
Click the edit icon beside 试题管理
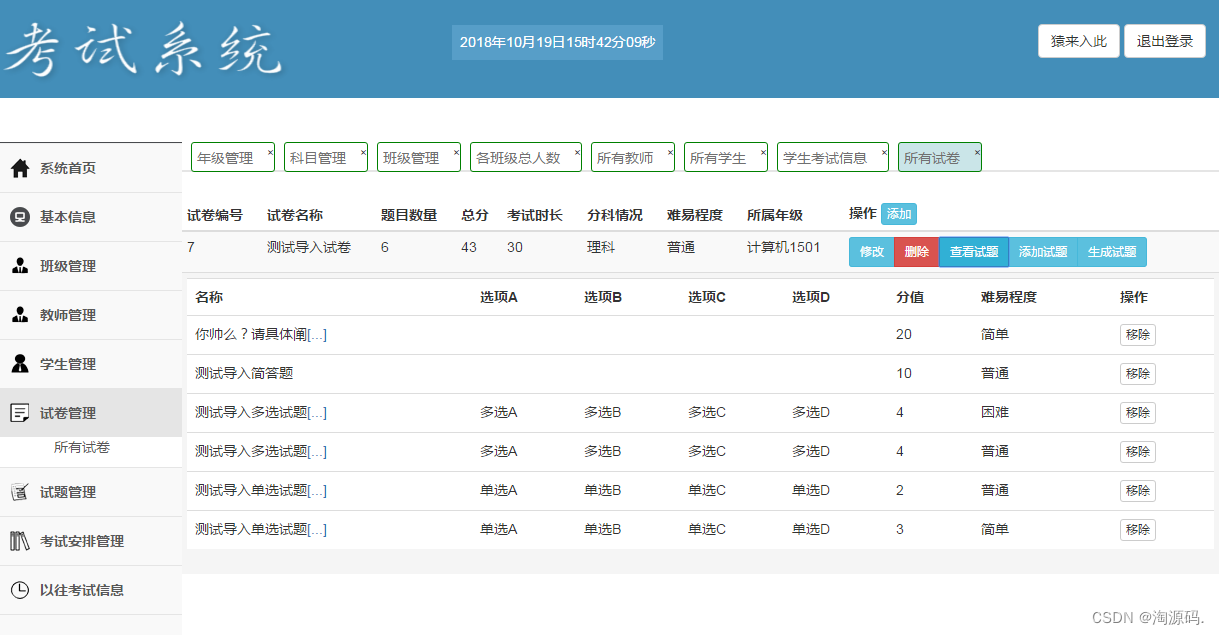coord(20,492)
